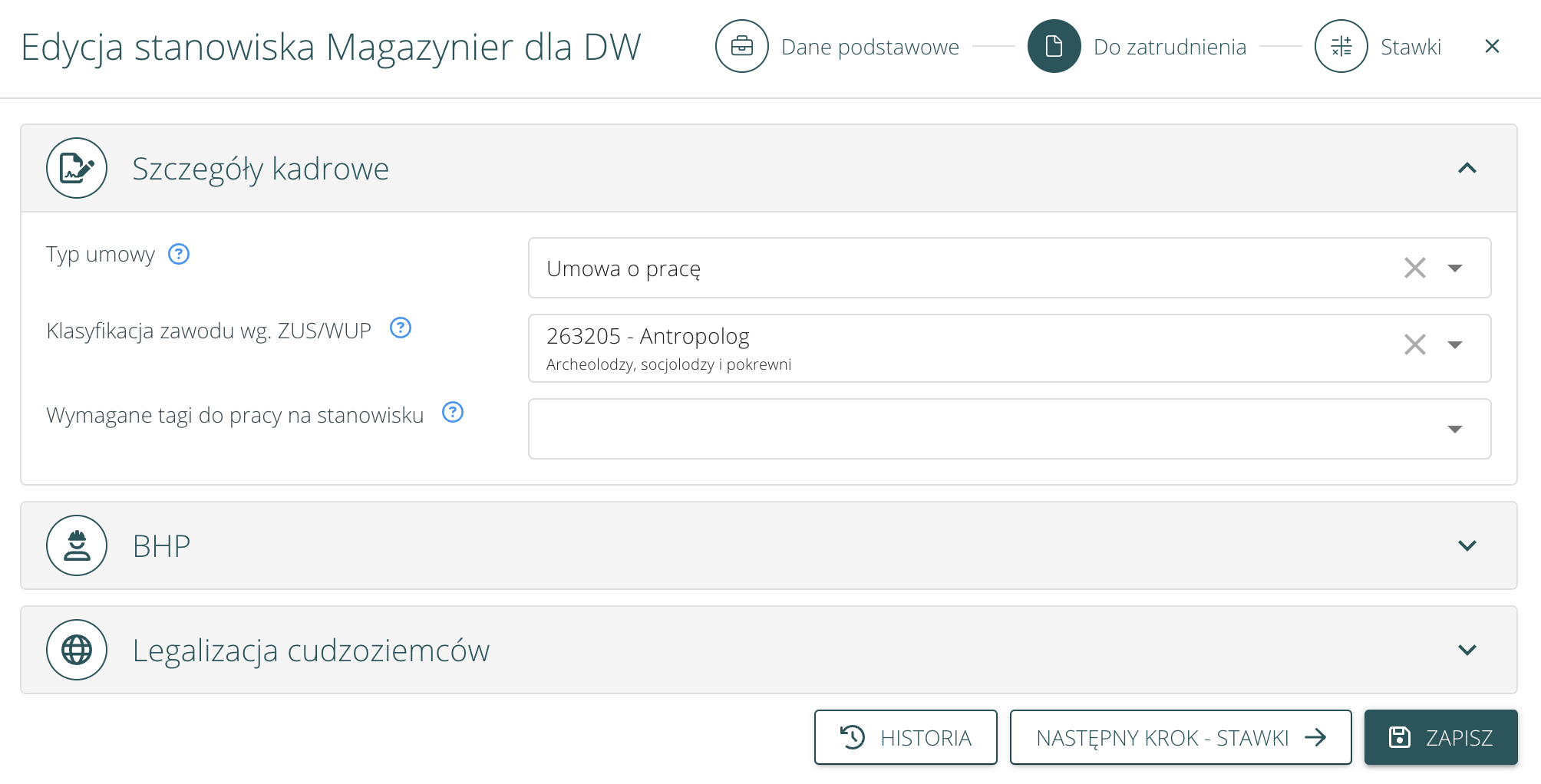
Task: Click the BHP hard-hat worker icon
Action: coord(77,545)
